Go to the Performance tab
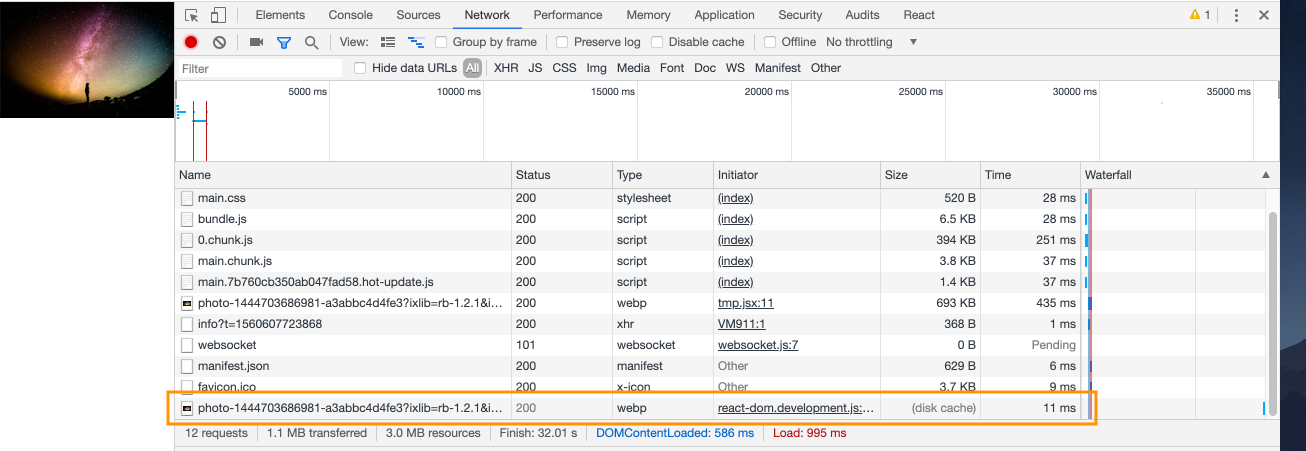Screen dimensions: 1306x451 (568, 15)
